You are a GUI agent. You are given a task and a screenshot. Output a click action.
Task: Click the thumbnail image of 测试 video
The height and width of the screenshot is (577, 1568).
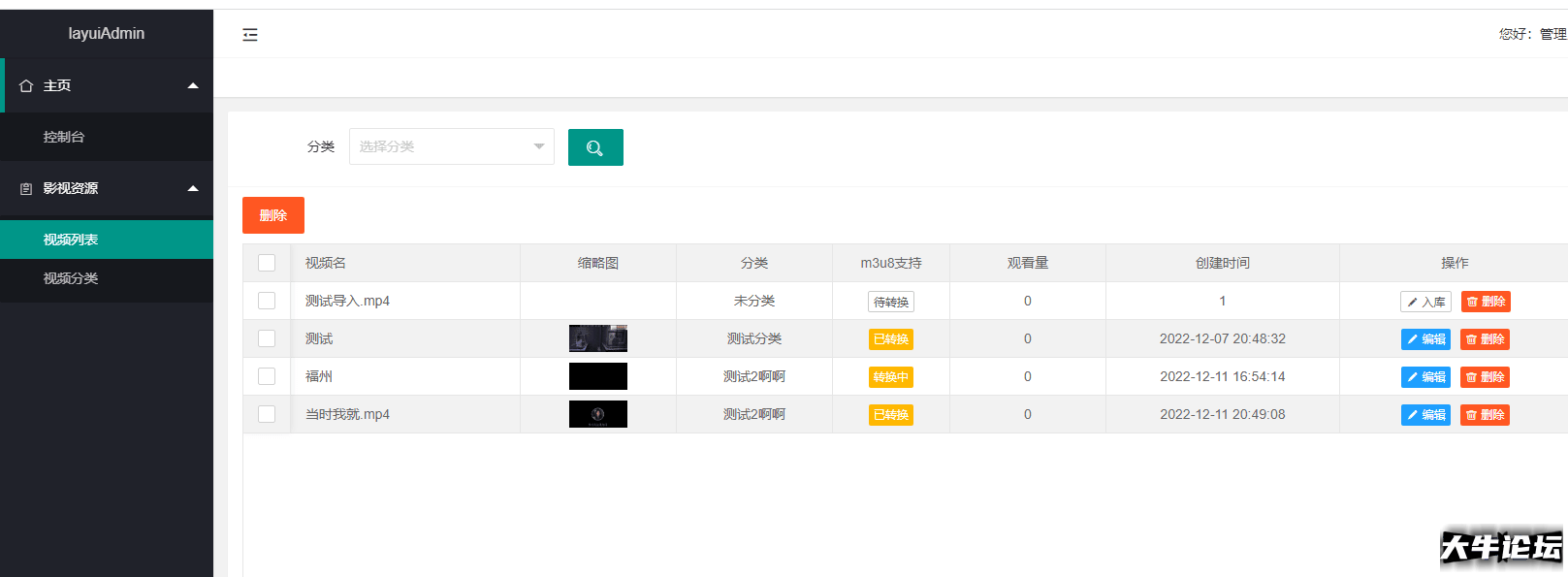click(598, 338)
